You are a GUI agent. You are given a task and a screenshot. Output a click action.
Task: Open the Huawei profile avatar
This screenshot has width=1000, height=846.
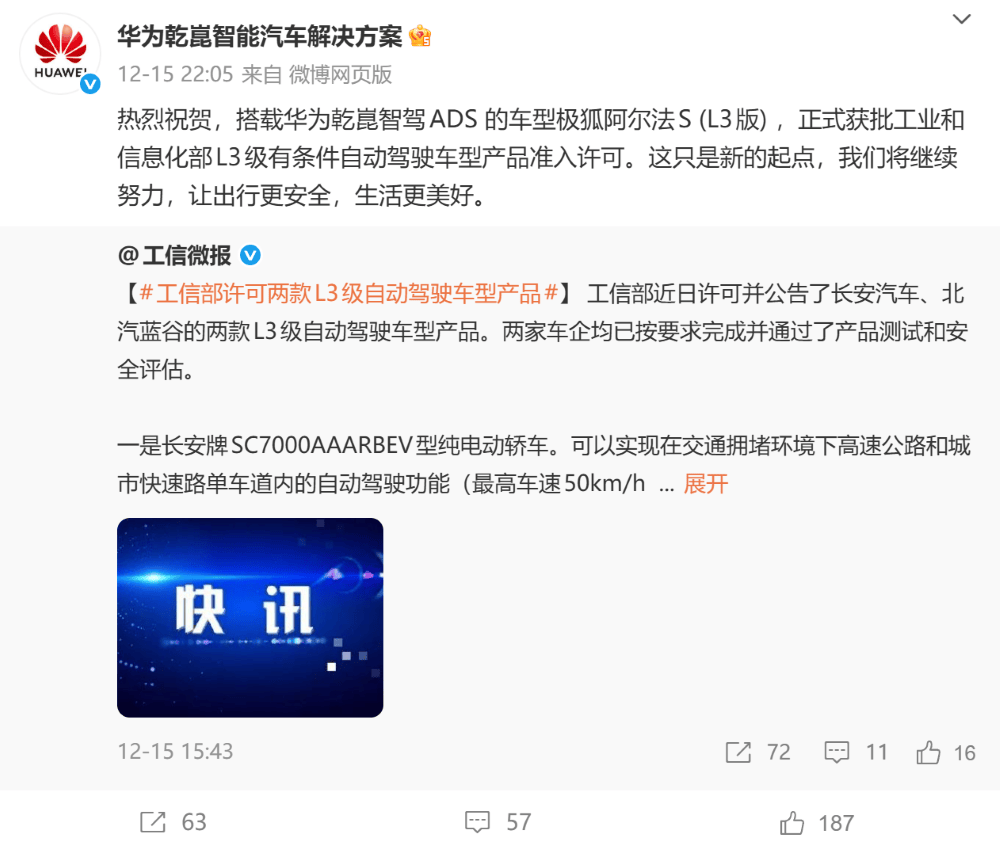click(x=60, y=54)
